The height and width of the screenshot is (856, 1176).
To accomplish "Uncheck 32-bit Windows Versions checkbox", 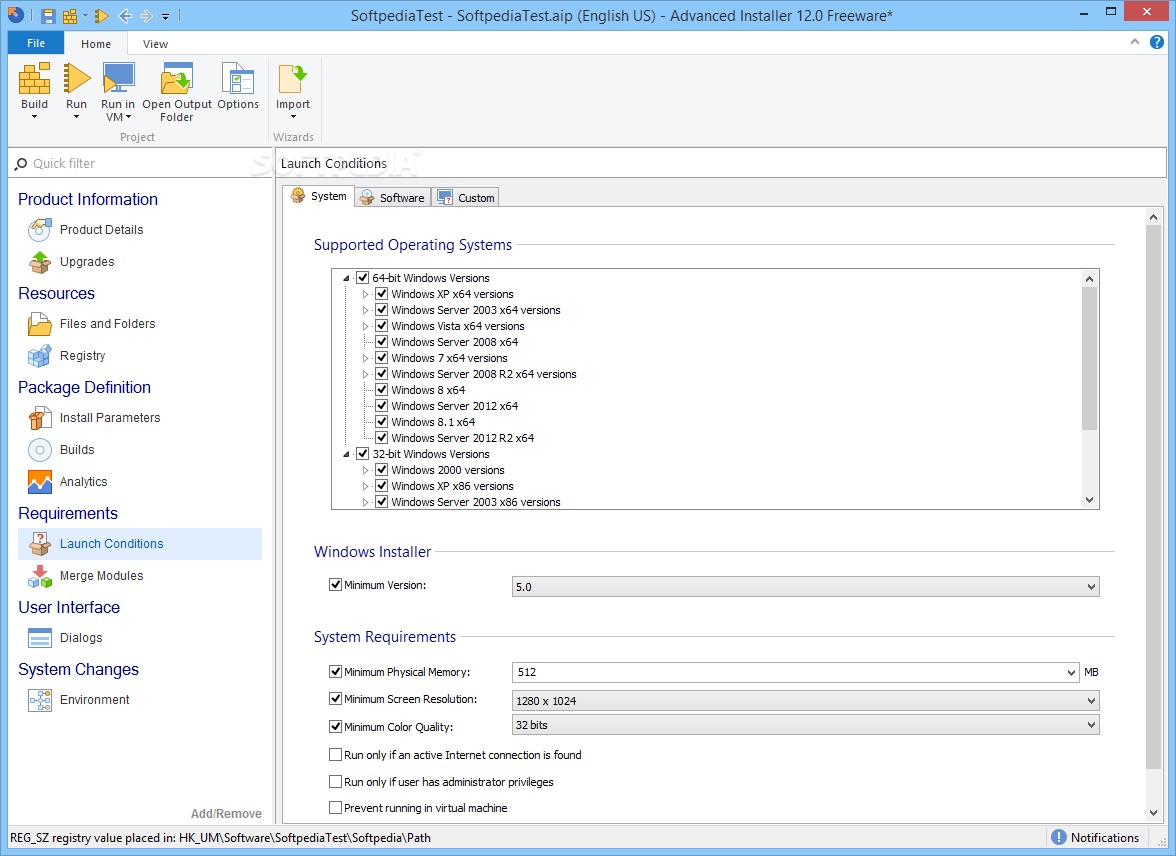I will [362, 454].
